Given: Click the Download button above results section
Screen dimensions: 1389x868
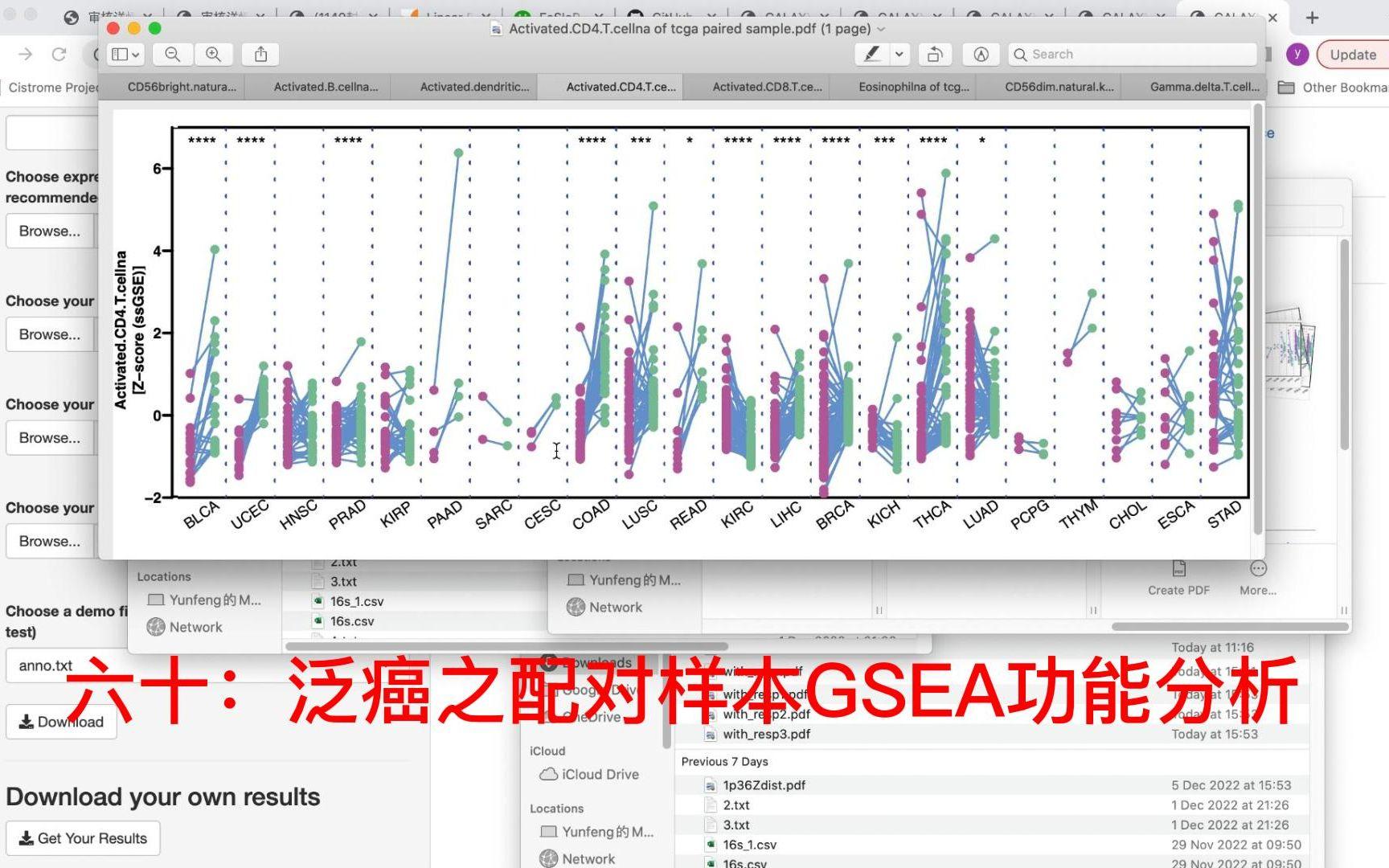Looking at the screenshot, I should (x=61, y=721).
